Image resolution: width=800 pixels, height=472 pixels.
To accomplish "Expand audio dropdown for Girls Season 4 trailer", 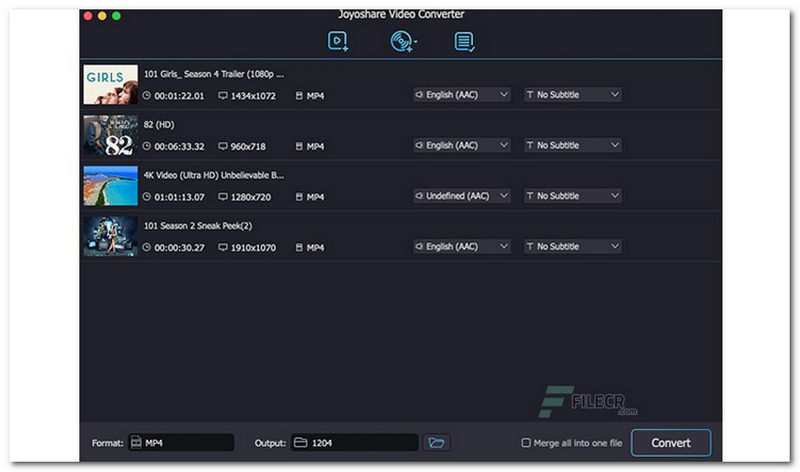I will 462,95.
